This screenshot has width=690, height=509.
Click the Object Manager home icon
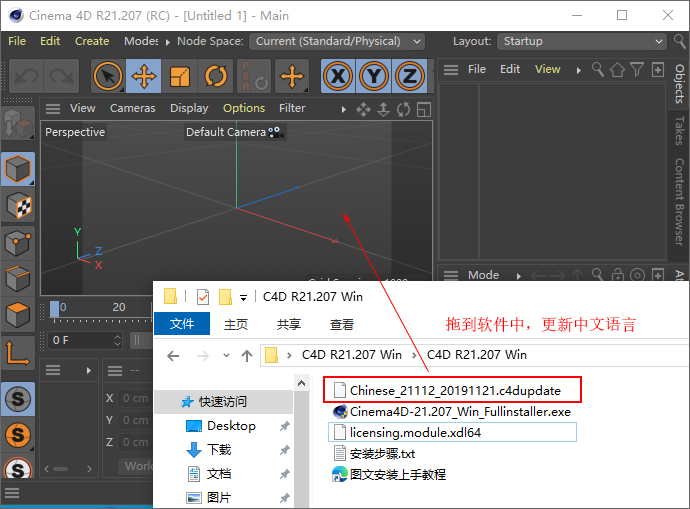coord(617,70)
